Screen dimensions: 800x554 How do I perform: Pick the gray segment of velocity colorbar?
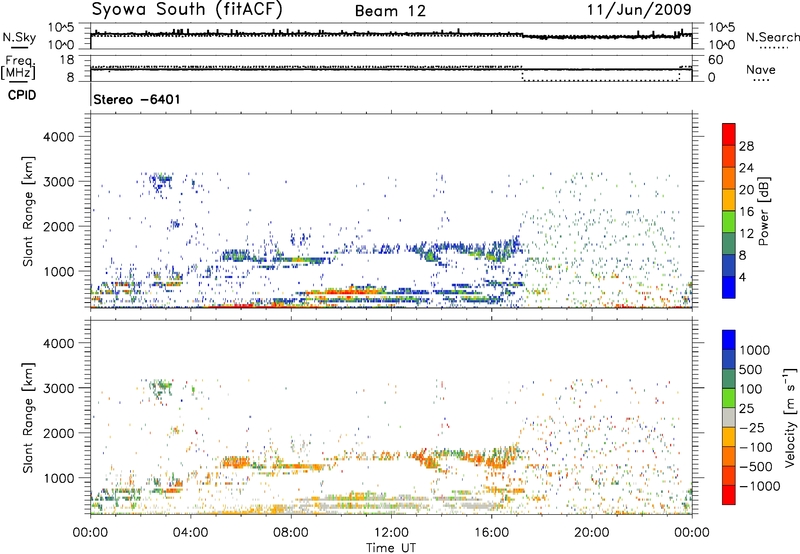729,417
